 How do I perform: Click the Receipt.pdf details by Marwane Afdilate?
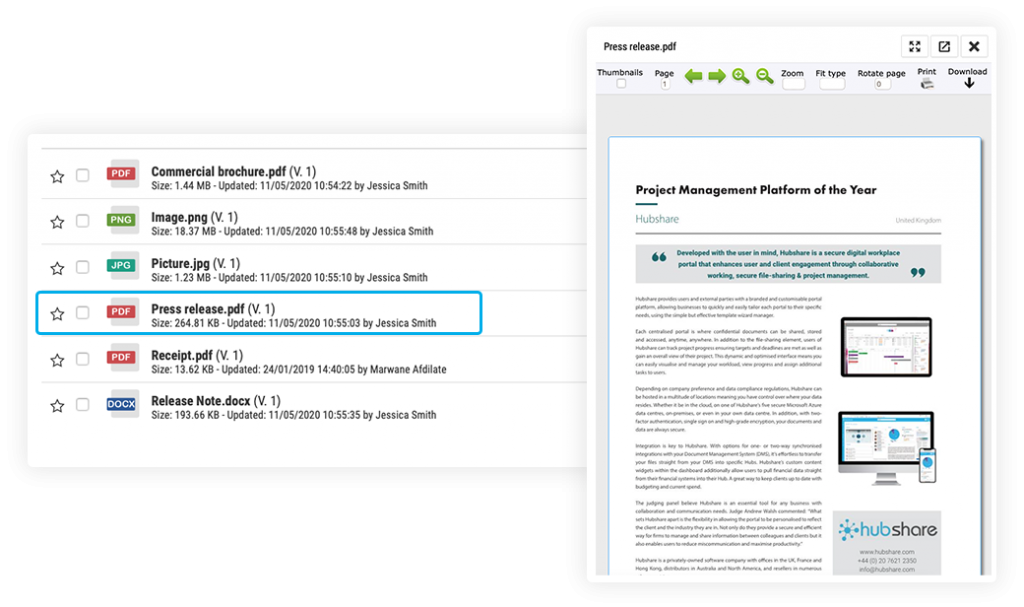(298, 370)
